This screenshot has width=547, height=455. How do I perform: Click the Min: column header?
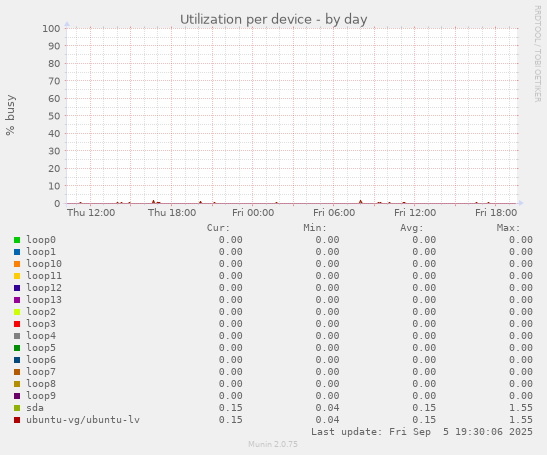point(315,228)
